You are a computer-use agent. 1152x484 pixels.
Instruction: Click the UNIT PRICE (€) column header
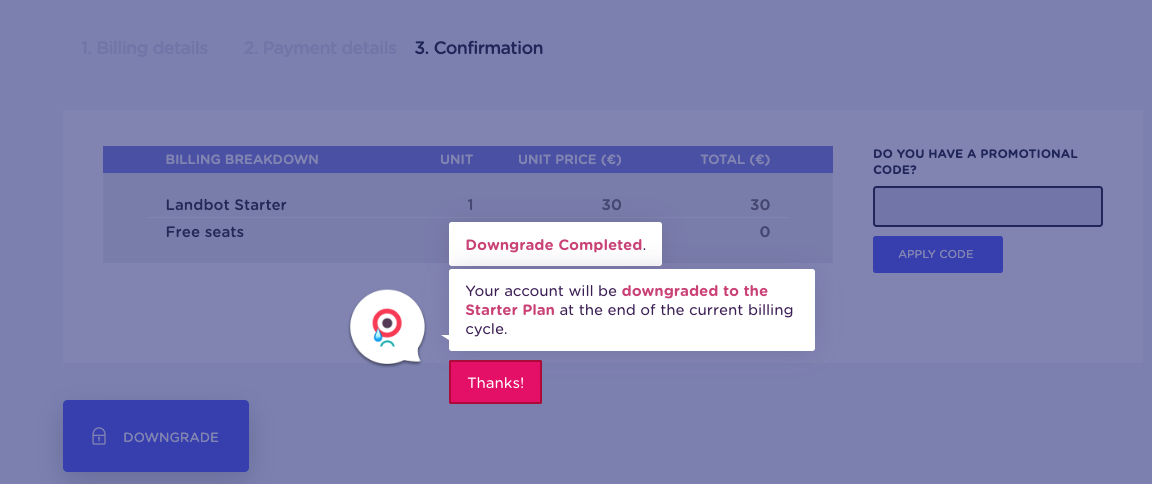coord(570,159)
